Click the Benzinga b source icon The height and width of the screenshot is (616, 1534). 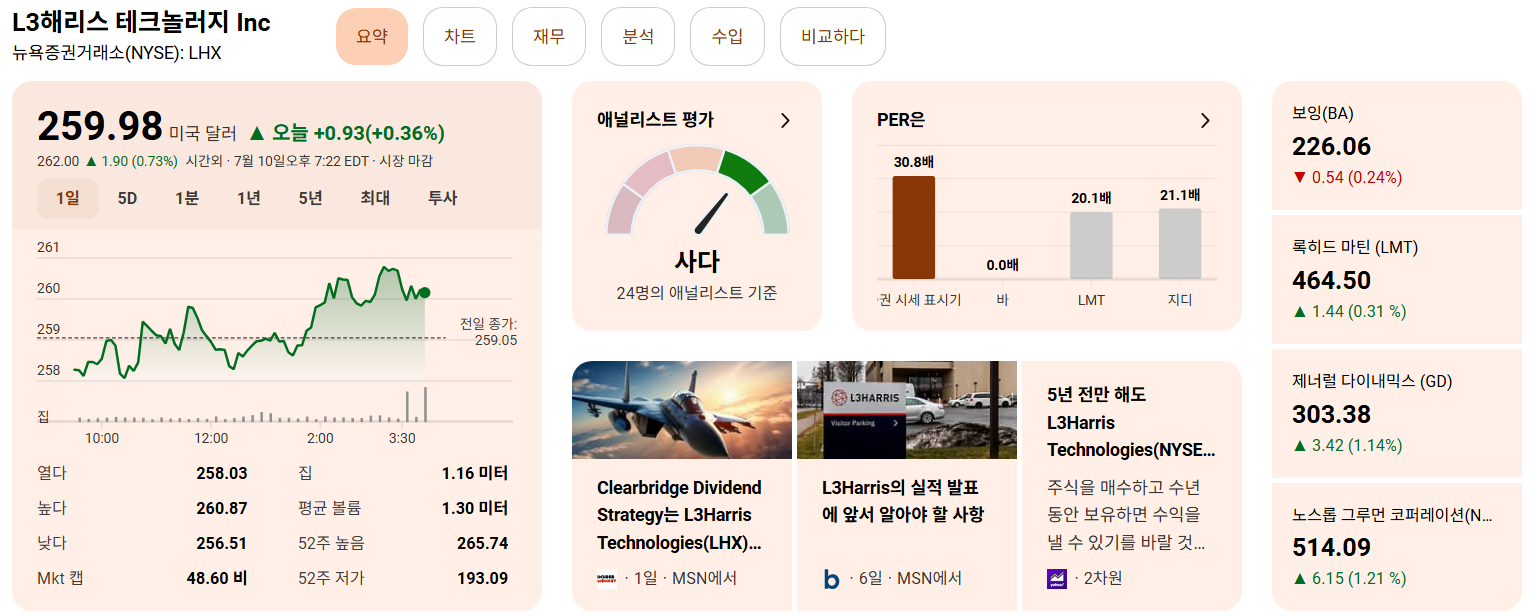click(x=832, y=579)
